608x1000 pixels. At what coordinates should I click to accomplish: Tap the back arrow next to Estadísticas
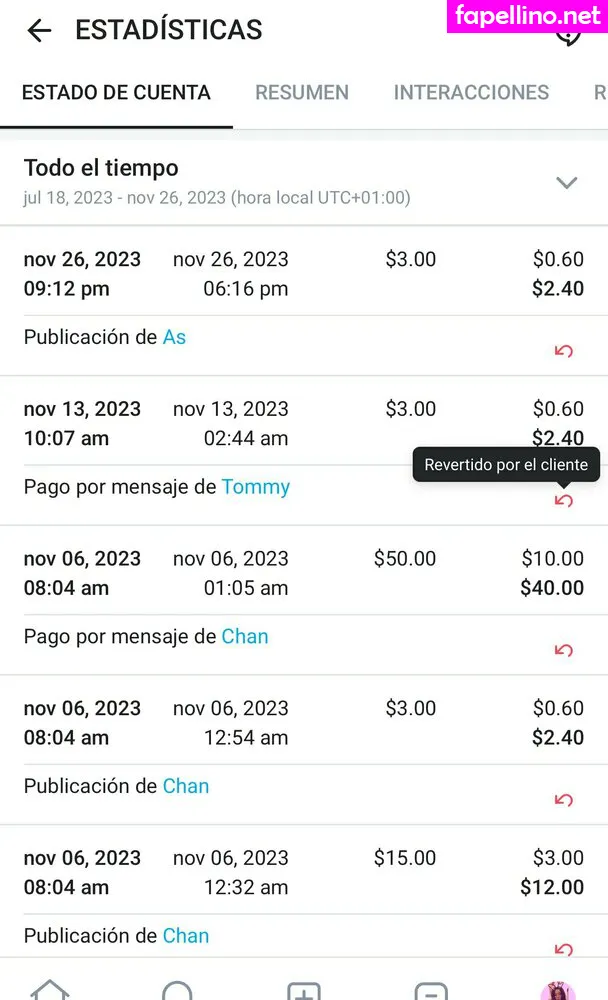[39, 31]
